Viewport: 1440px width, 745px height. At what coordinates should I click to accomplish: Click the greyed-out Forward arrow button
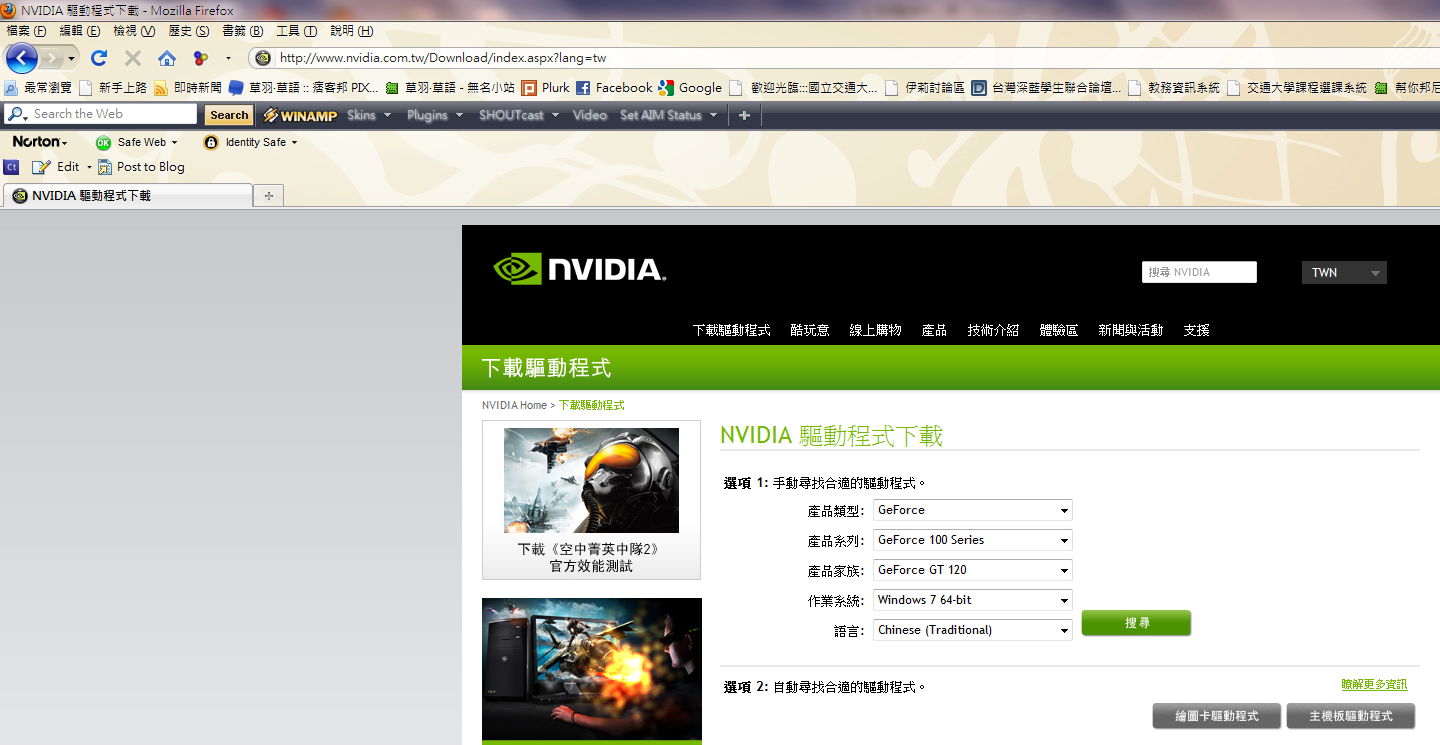52,58
